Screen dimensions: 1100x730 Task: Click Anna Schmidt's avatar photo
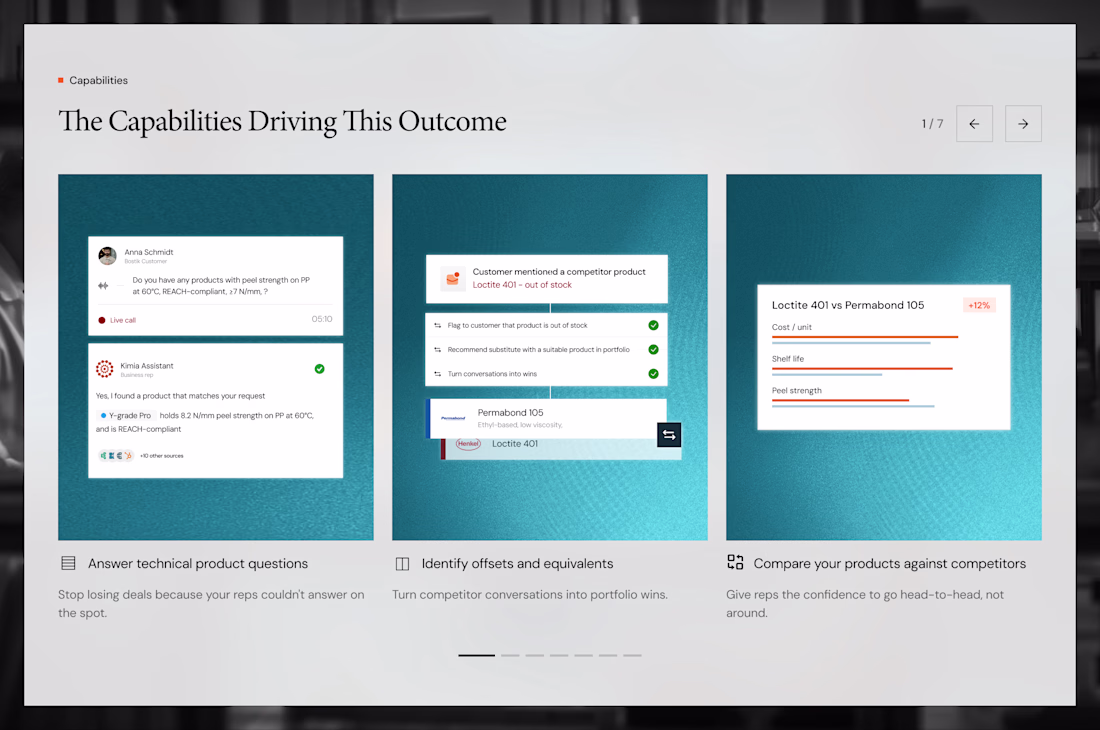pyautogui.click(x=107, y=255)
